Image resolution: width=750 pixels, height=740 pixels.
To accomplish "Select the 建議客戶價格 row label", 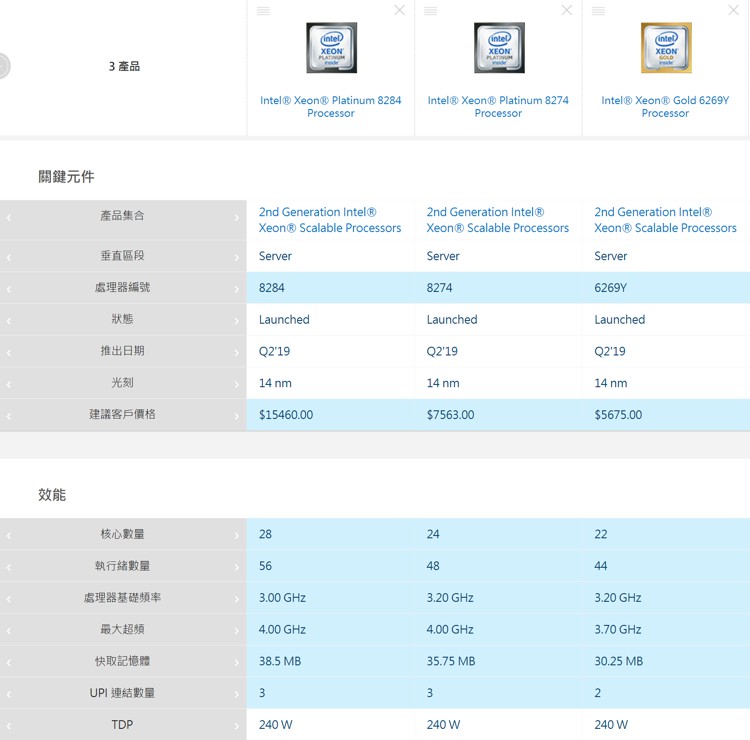I will point(122,414).
